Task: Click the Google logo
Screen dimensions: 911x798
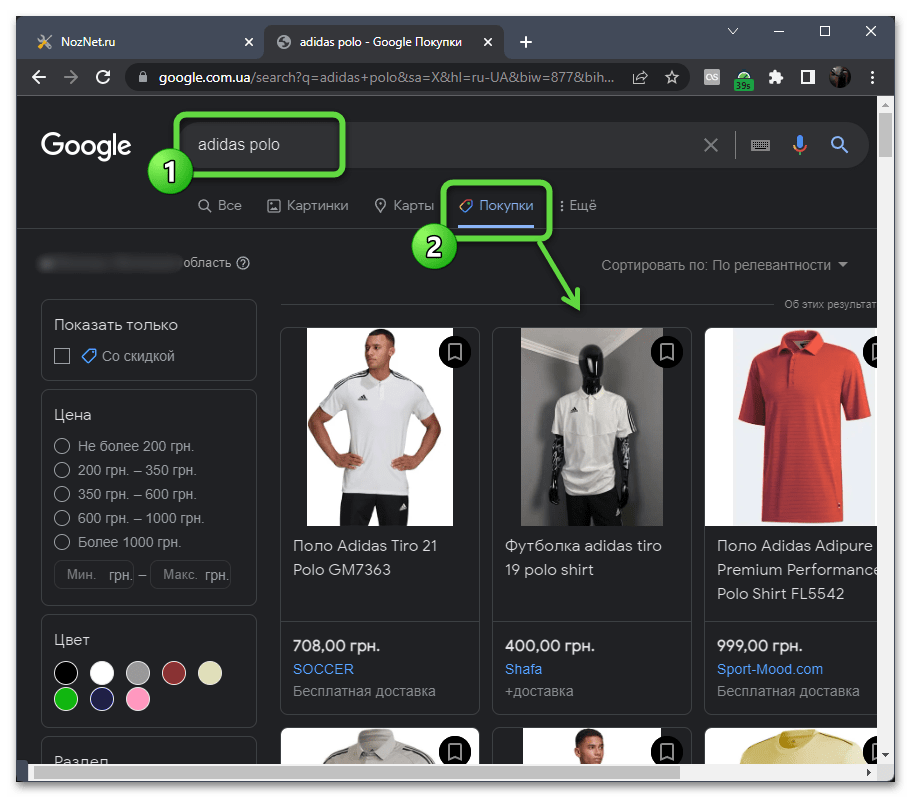Action: click(x=86, y=145)
